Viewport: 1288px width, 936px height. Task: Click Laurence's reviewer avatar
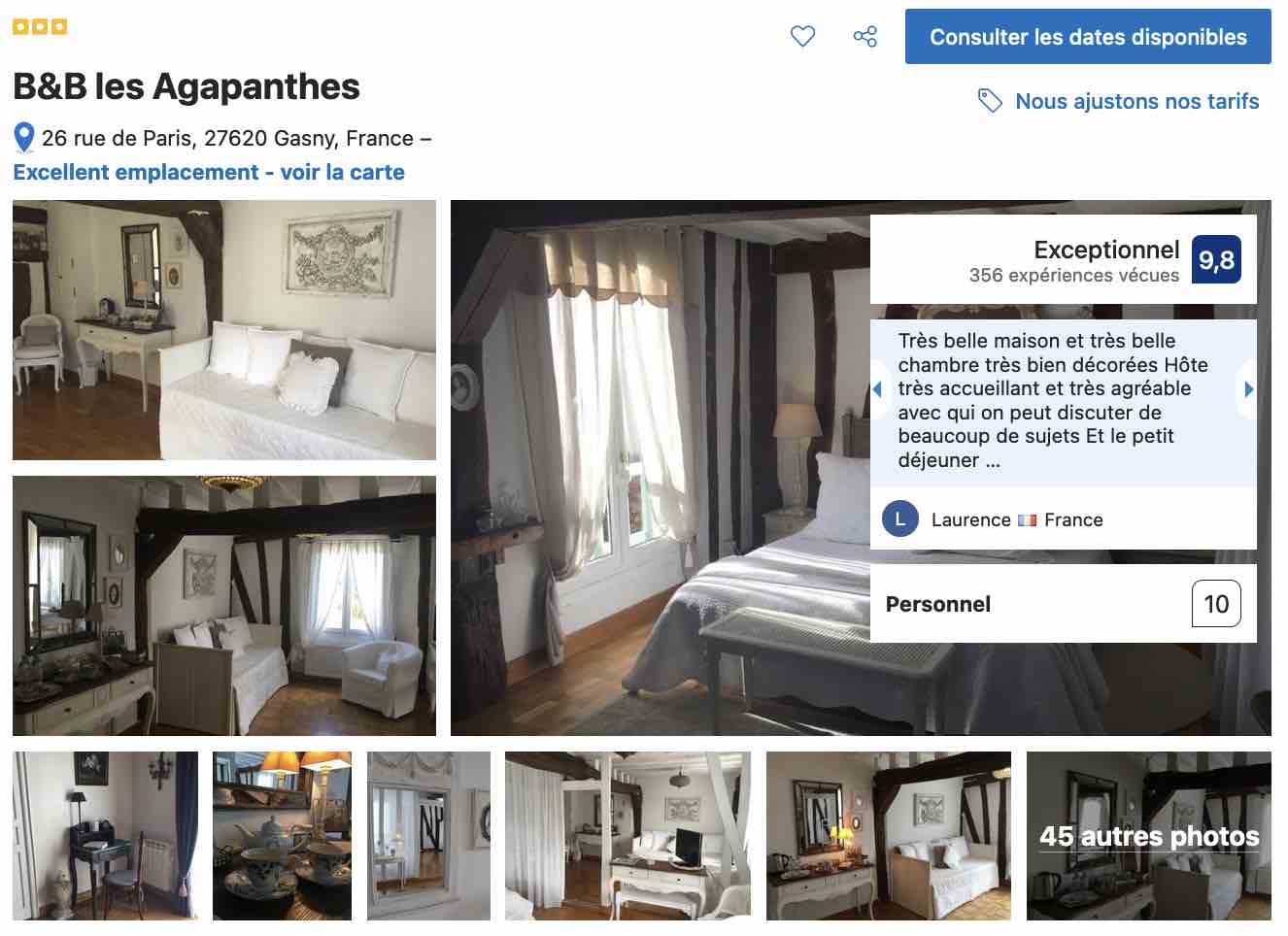tap(900, 519)
